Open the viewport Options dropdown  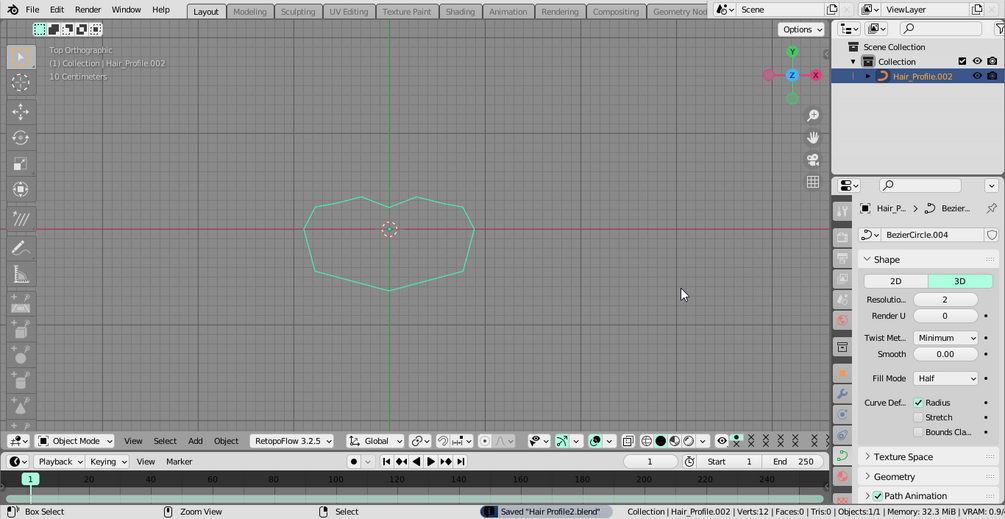coord(801,29)
